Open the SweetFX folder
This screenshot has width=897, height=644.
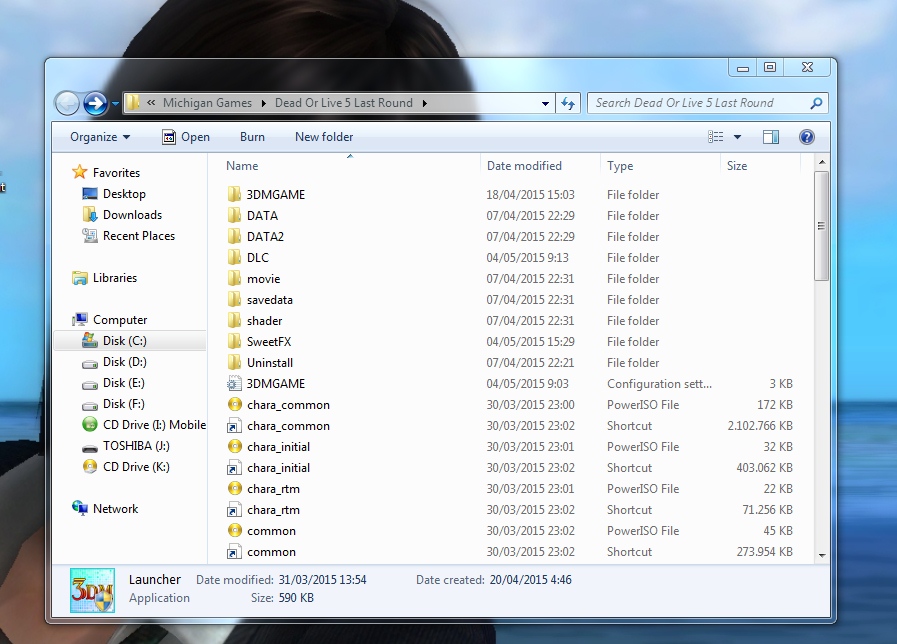coord(269,342)
